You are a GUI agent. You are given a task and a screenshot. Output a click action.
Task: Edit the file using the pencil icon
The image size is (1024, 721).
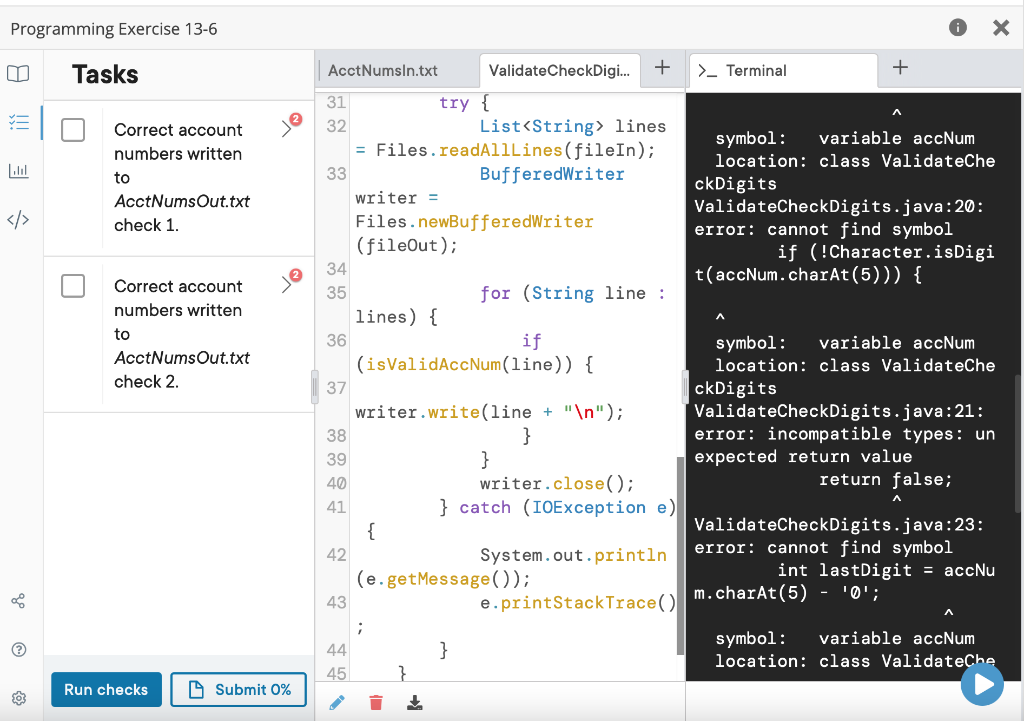[x=337, y=702]
